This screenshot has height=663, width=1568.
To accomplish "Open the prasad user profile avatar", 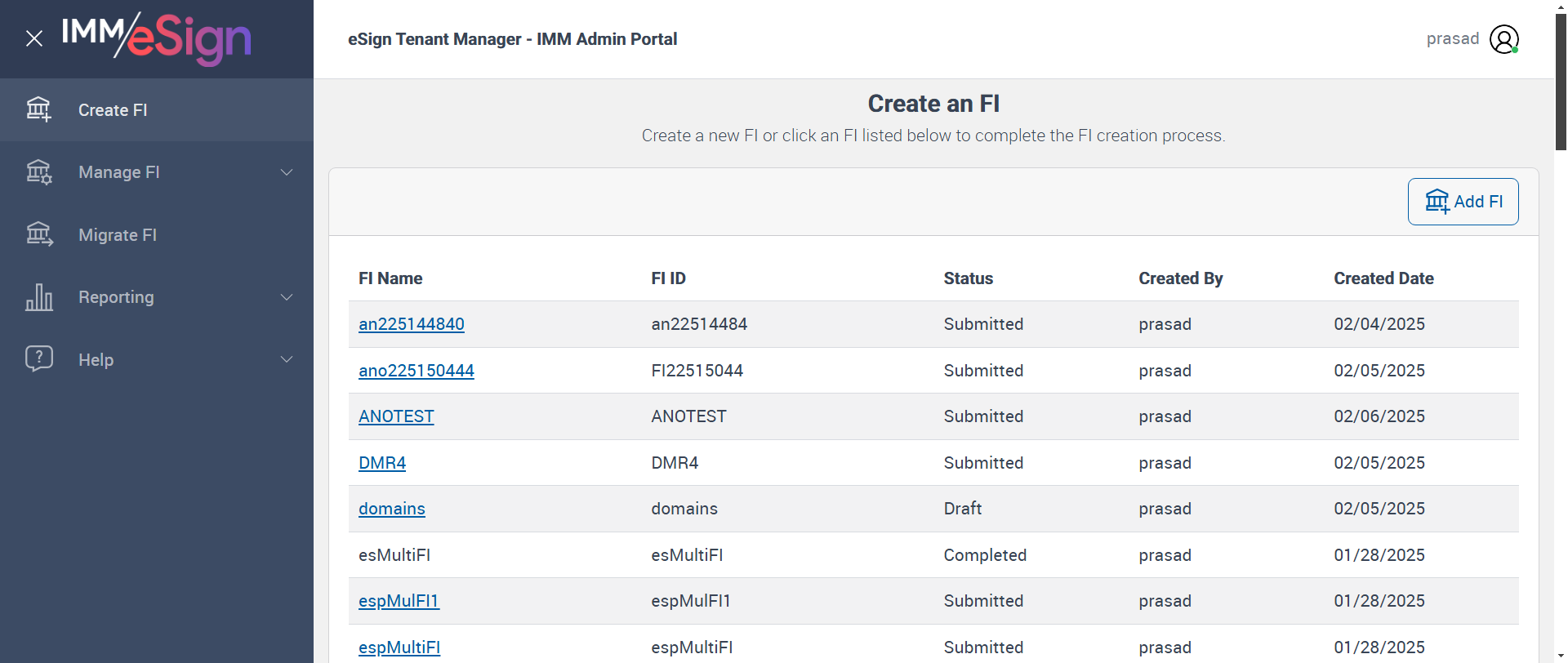I will [1503, 39].
